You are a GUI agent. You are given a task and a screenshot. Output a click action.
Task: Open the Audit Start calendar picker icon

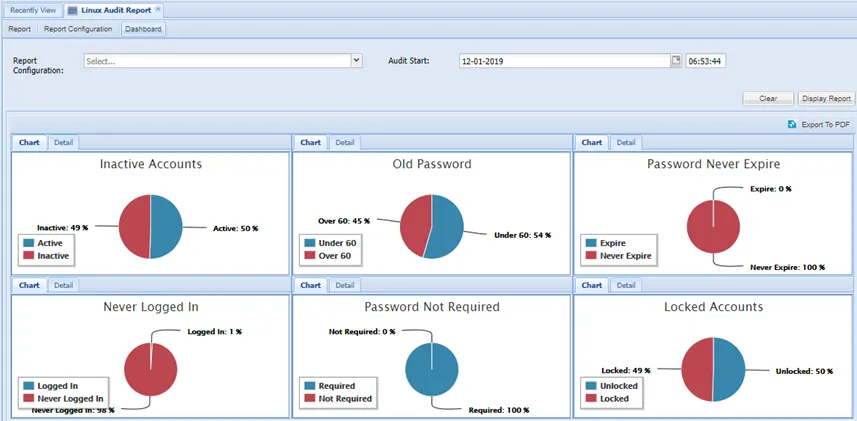[677, 61]
